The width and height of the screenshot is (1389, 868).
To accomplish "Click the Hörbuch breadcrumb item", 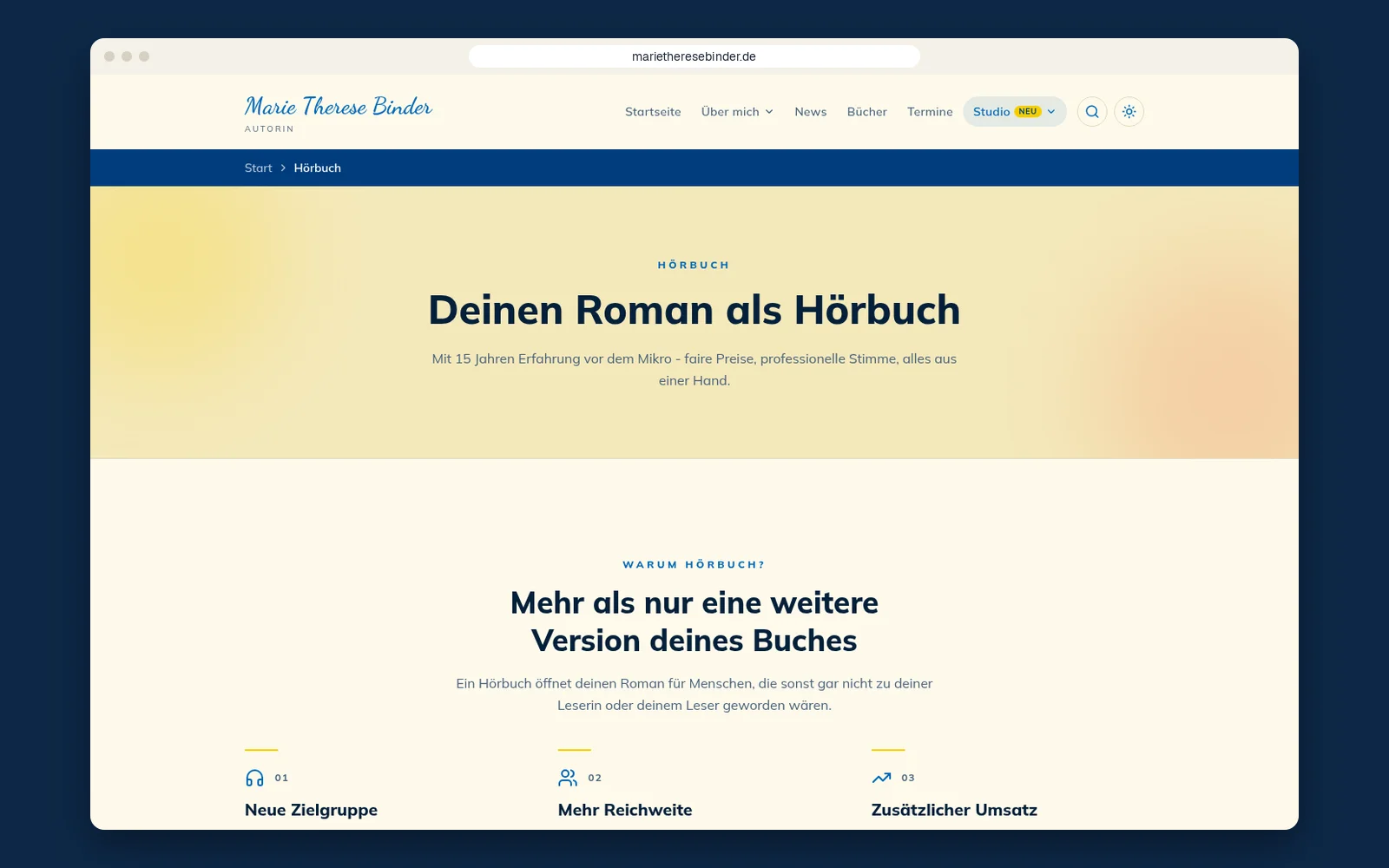I will click(318, 168).
